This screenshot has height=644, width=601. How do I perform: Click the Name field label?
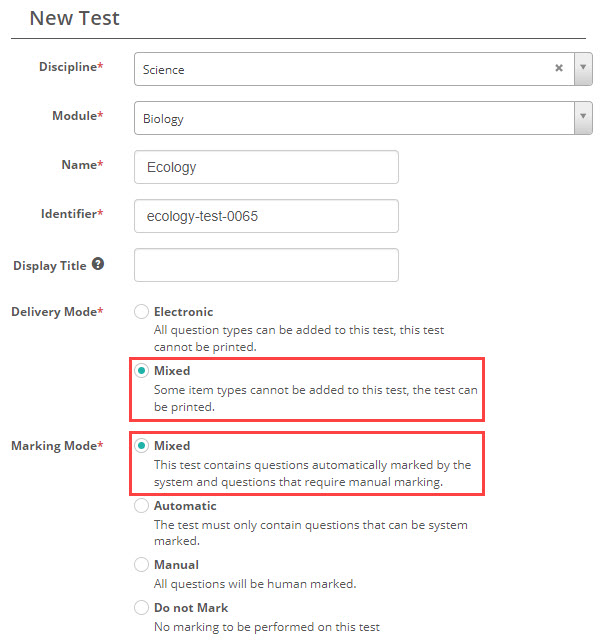pos(81,164)
